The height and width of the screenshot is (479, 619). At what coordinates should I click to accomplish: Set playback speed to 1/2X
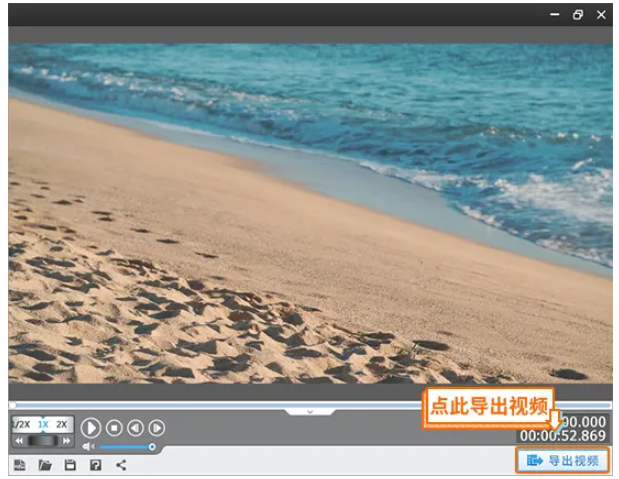point(20,424)
